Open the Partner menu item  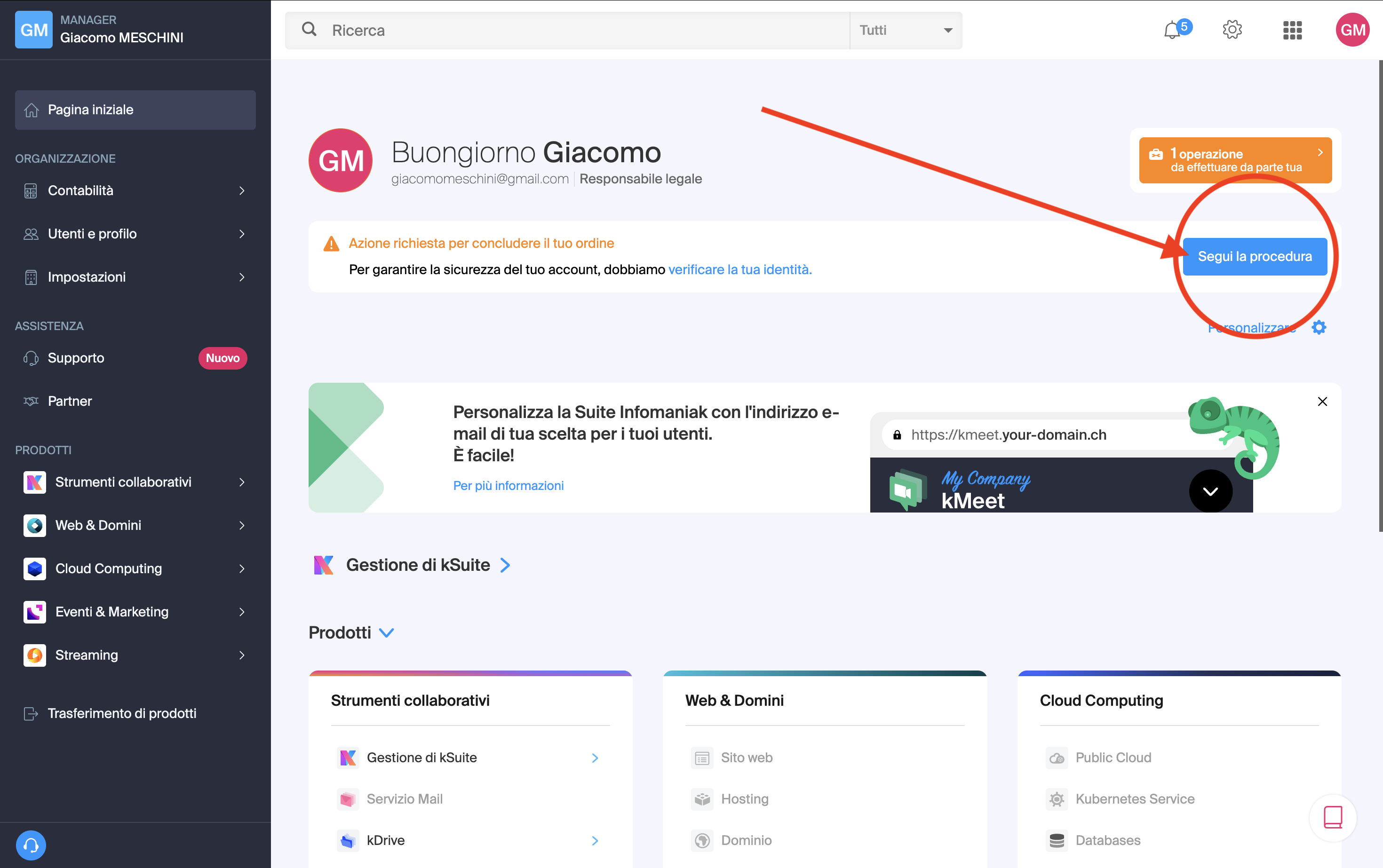[x=135, y=401]
